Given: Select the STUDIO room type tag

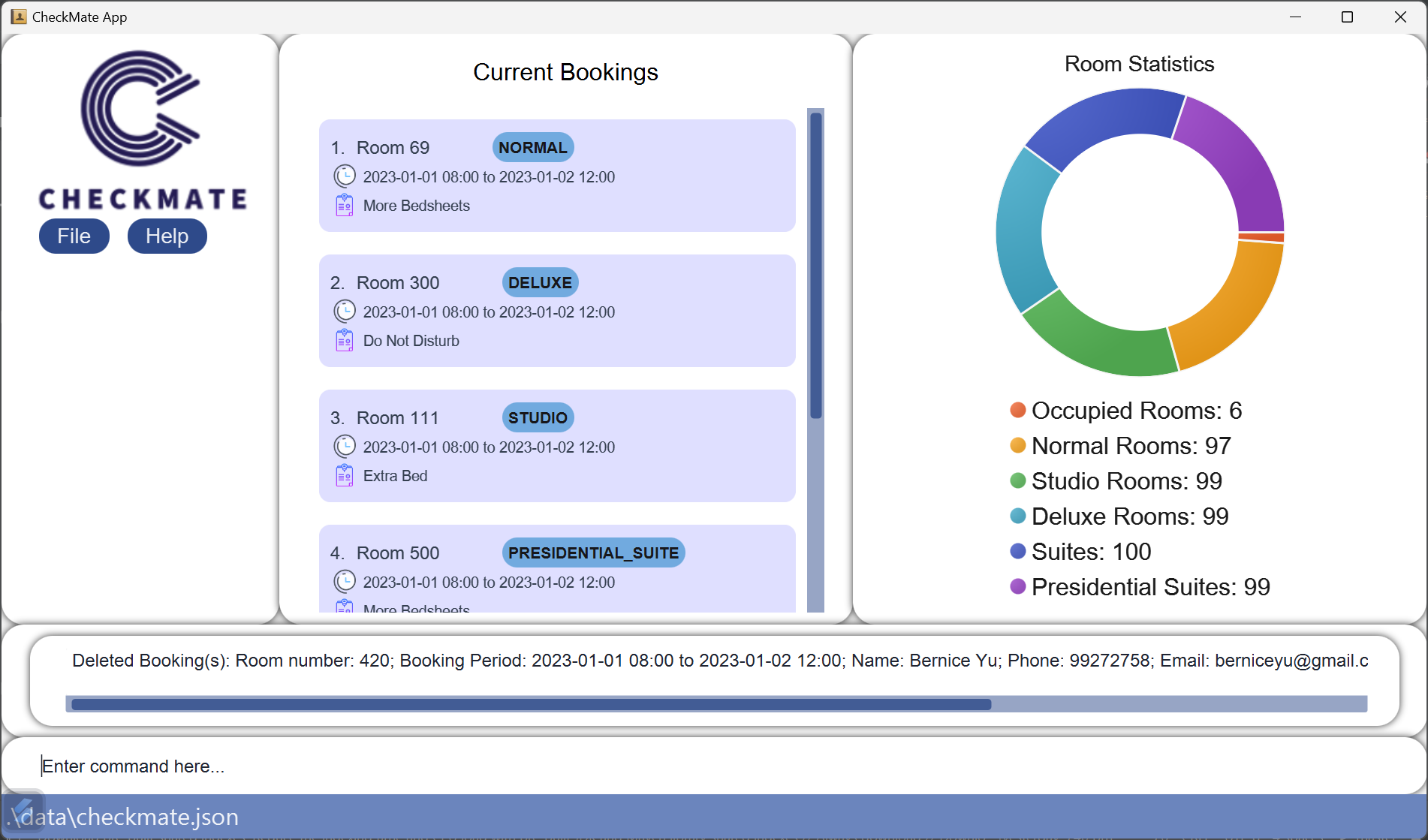Looking at the screenshot, I should tap(538, 418).
